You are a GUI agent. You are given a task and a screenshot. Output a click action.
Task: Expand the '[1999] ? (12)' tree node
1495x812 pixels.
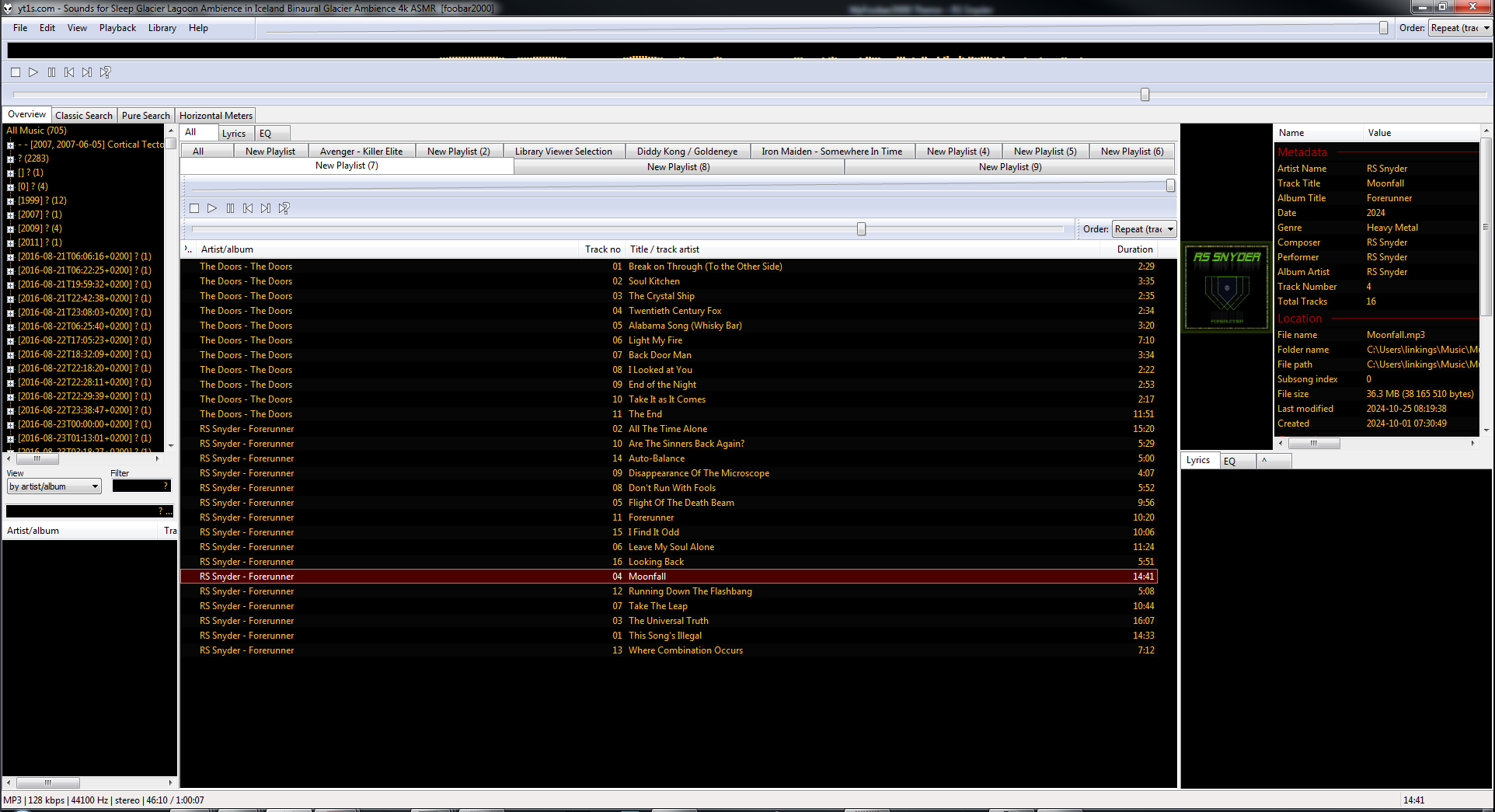[10, 201]
